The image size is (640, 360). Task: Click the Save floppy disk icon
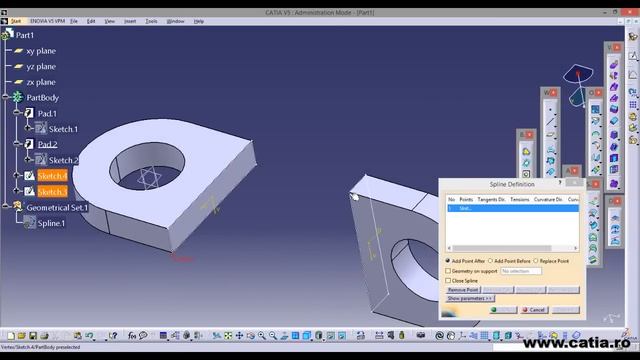[x=33, y=336]
